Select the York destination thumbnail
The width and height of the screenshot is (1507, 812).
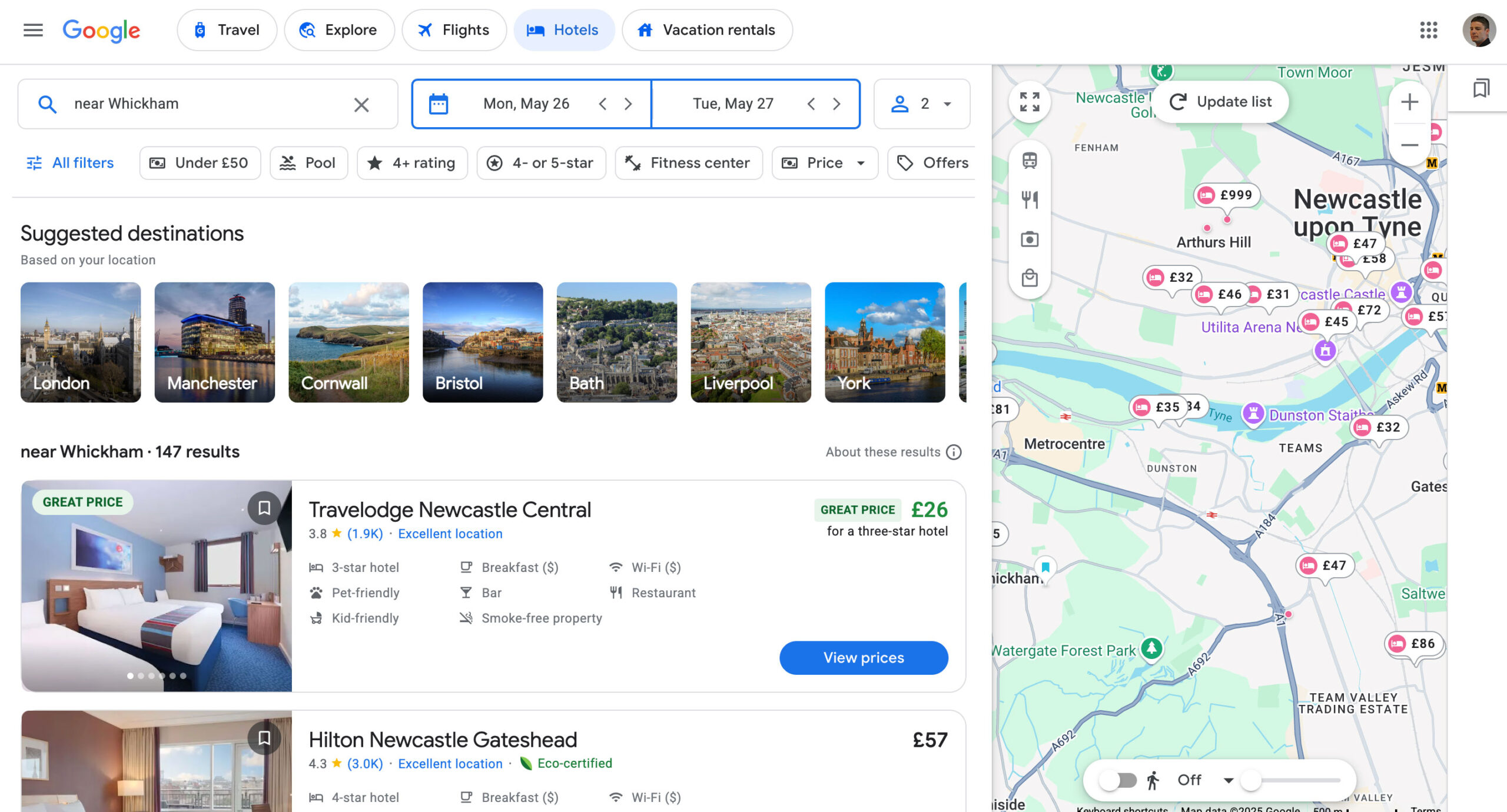(x=885, y=342)
